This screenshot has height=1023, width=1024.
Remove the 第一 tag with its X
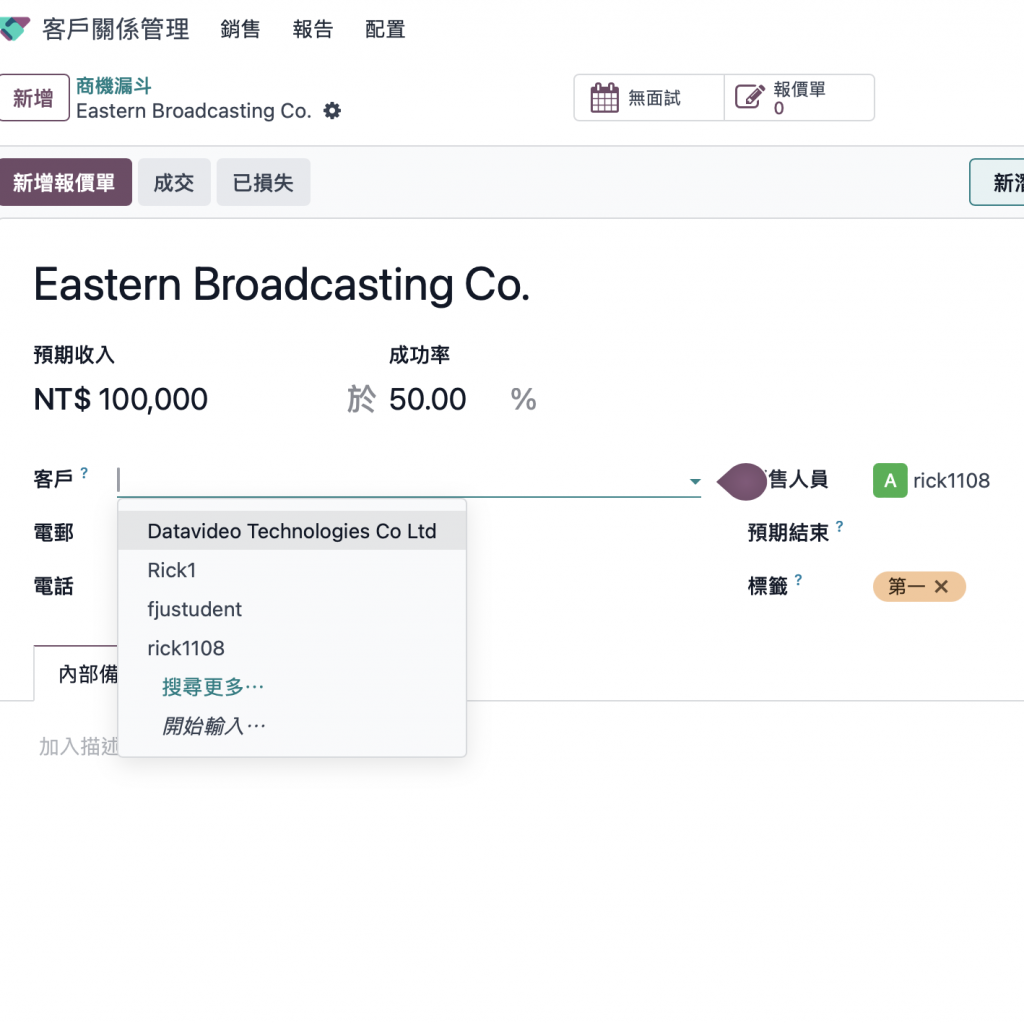941,587
